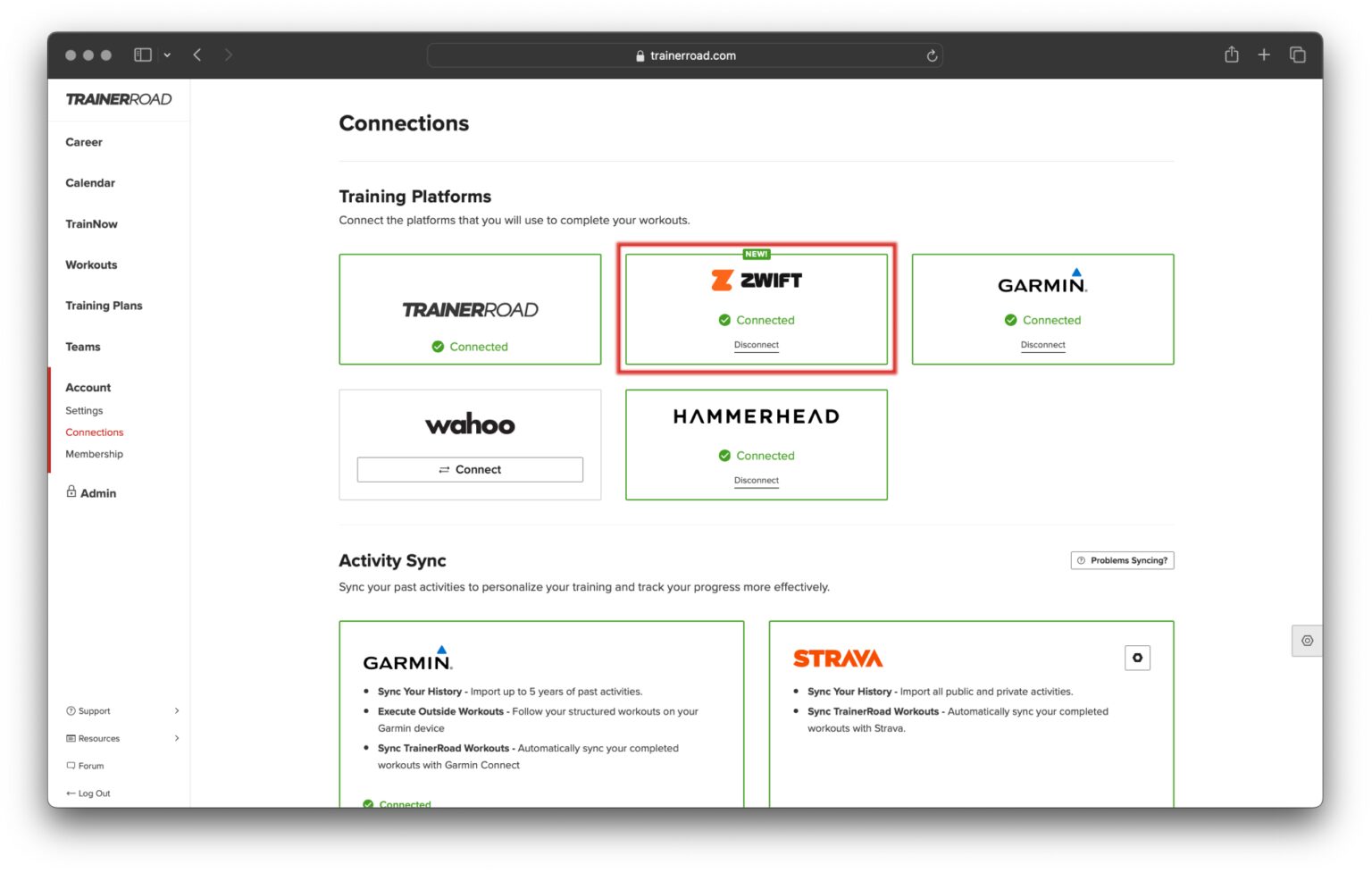Image resolution: width=1372 pixels, height=873 pixels.
Task: Disconnect the Zwift connection
Action: point(756,345)
